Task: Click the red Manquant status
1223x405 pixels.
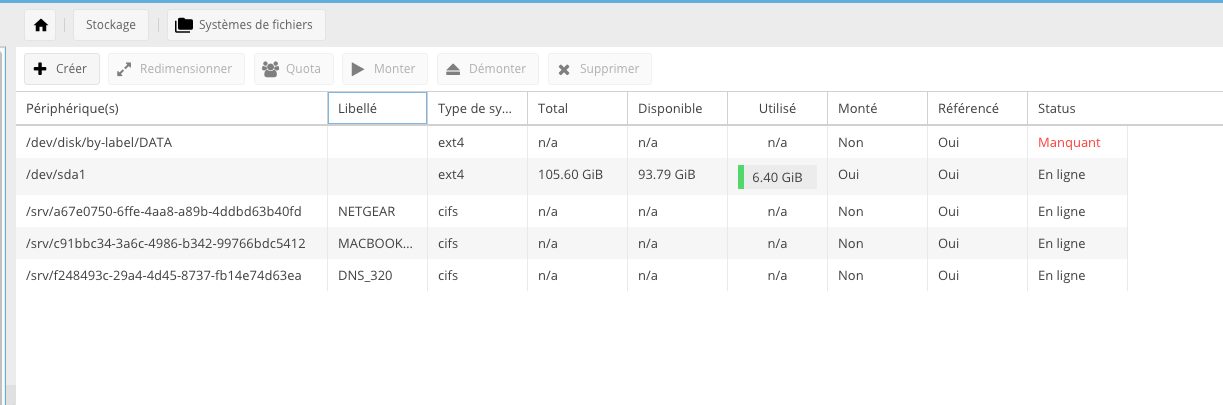Action: tap(1068, 142)
